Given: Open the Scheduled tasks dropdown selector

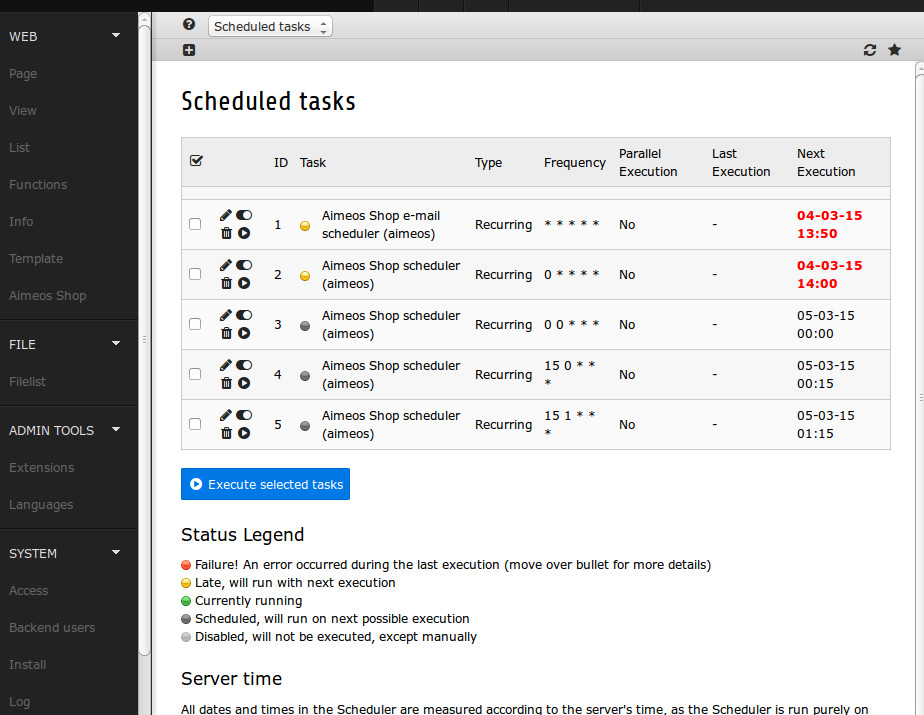Looking at the screenshot, I should (x=270, y=27).
